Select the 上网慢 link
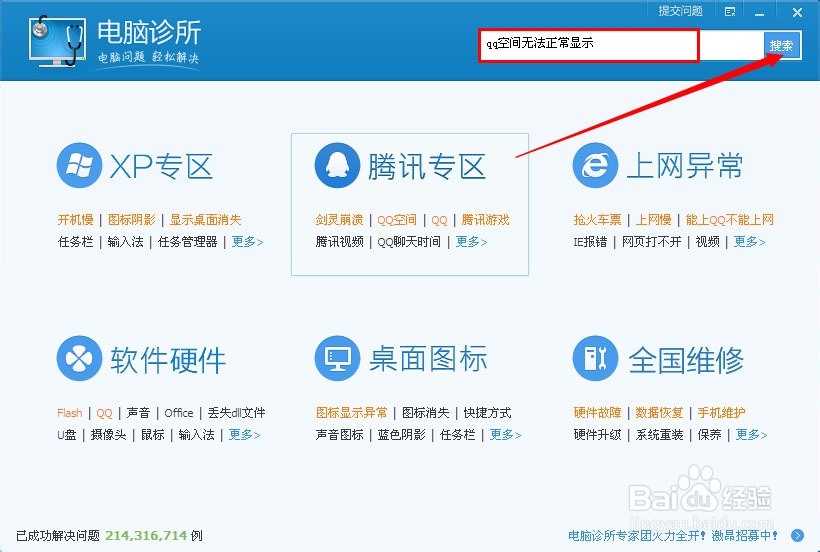This screenshot has height=552, width=820. click(653, 220)
